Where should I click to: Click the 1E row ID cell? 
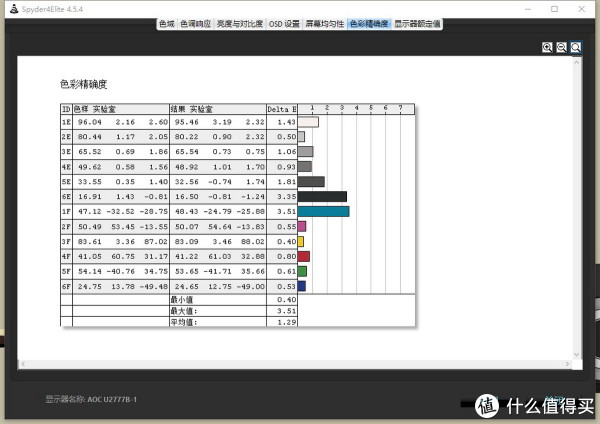(66, 122)
